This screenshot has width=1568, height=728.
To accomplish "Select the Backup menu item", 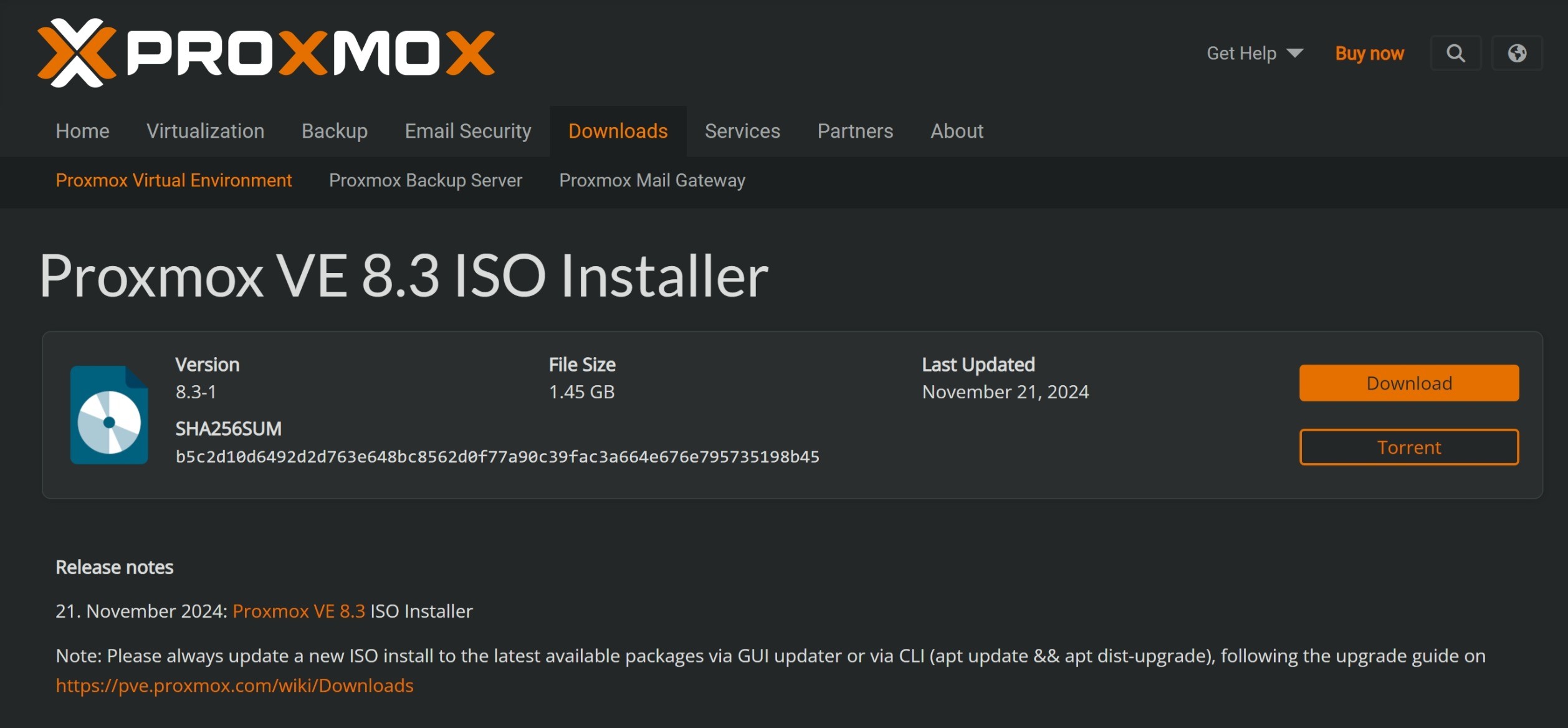I will click(x=335, y=131).
